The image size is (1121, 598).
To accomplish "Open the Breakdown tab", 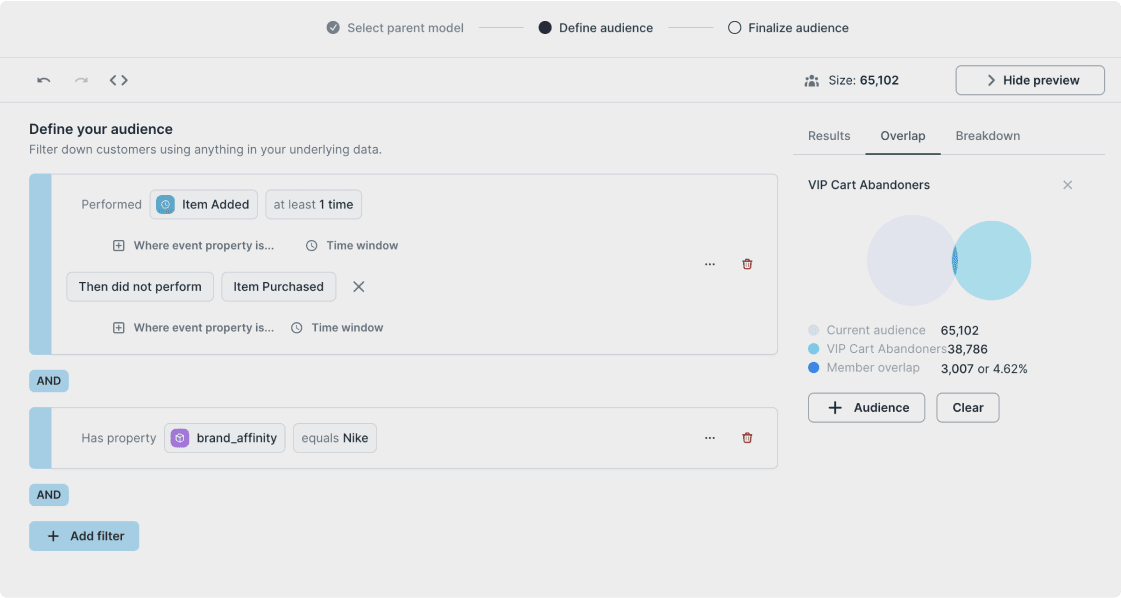I will pos(988,136).
